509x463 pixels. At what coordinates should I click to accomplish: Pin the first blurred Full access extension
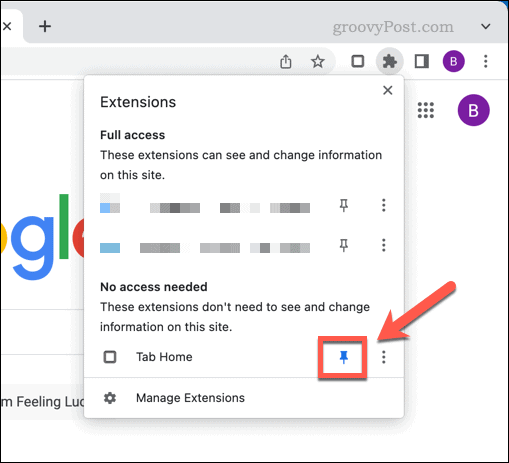[344, 205]
